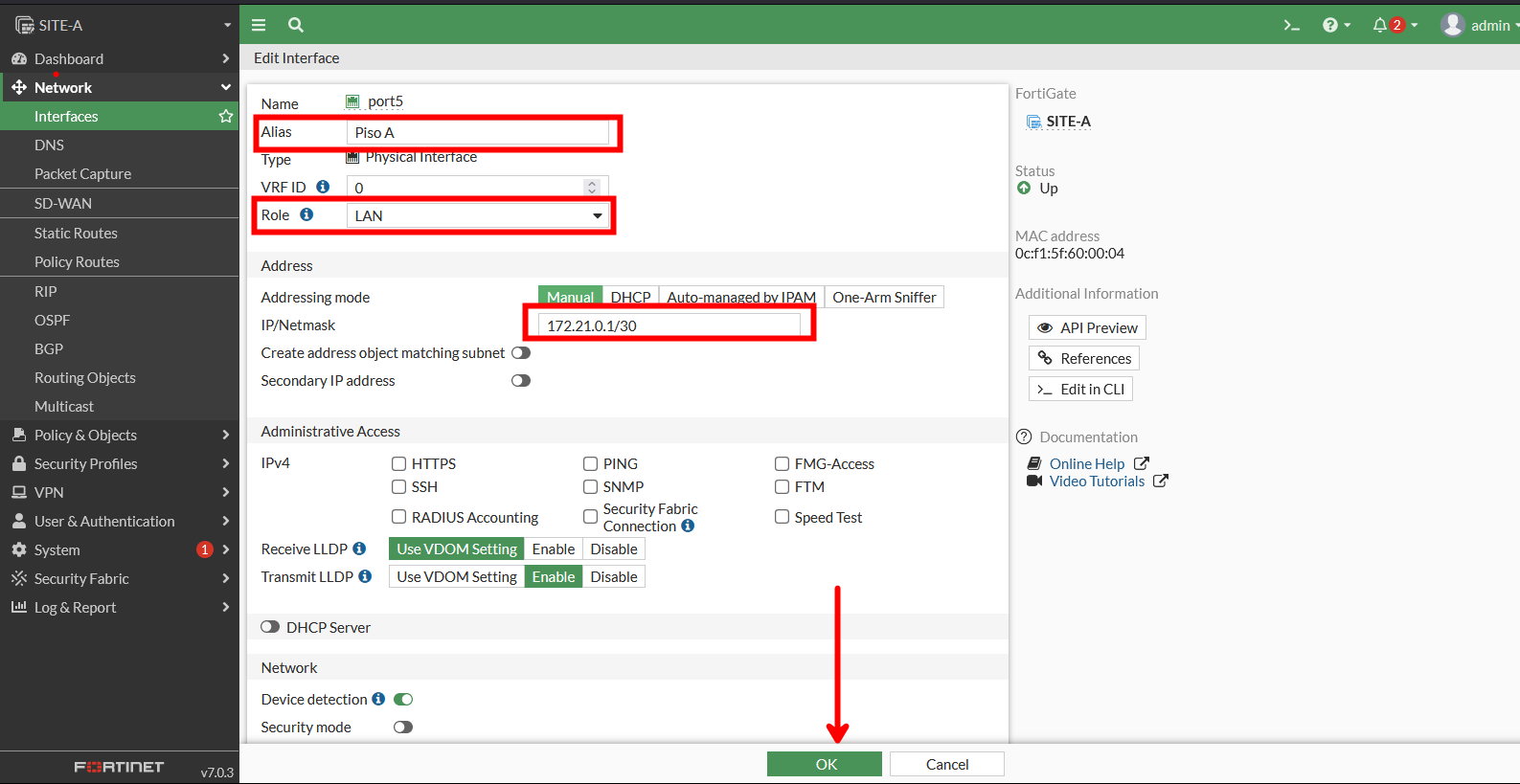
Task: Select the DHCP addressing mode tab
Action: (630, 297)
